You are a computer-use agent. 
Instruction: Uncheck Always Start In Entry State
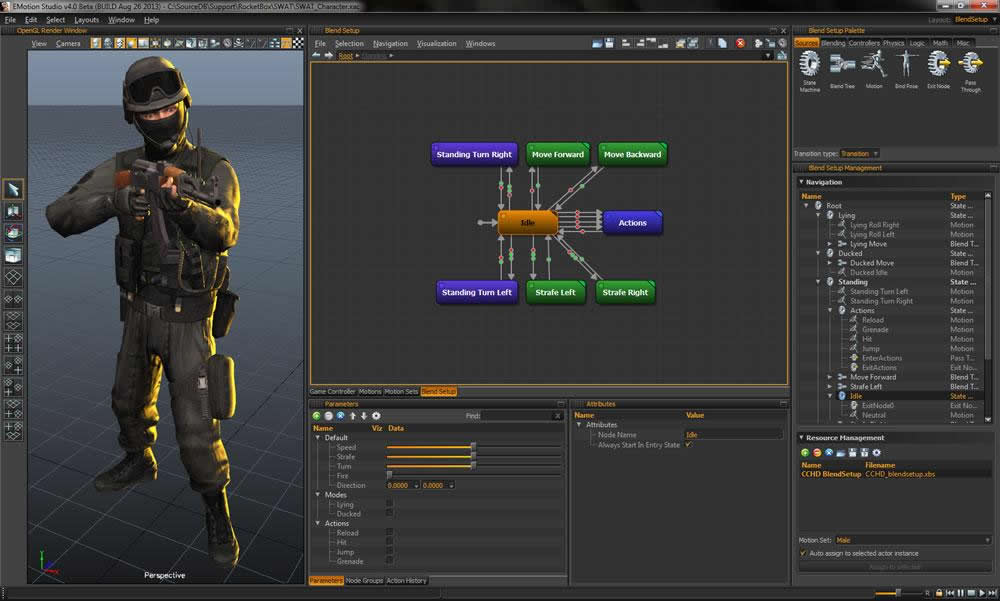coord(688,444)
